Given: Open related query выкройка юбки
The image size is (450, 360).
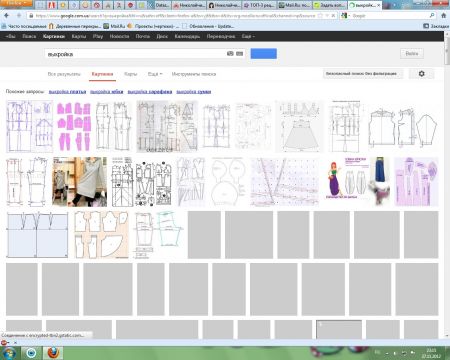Looking at the screenshot, I should pos(107,92).
